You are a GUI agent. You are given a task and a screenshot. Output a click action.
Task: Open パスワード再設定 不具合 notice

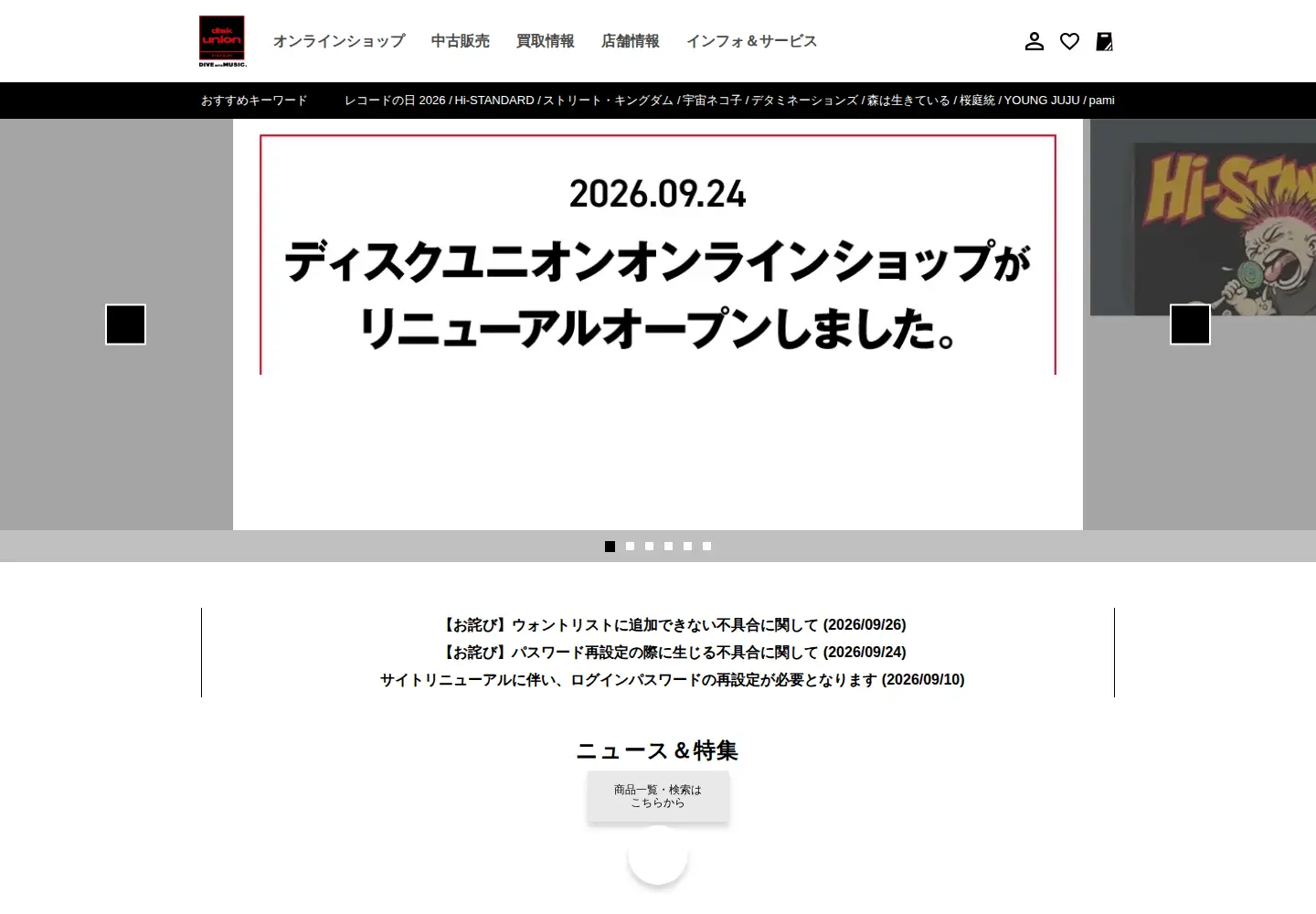tap(673, 653)
